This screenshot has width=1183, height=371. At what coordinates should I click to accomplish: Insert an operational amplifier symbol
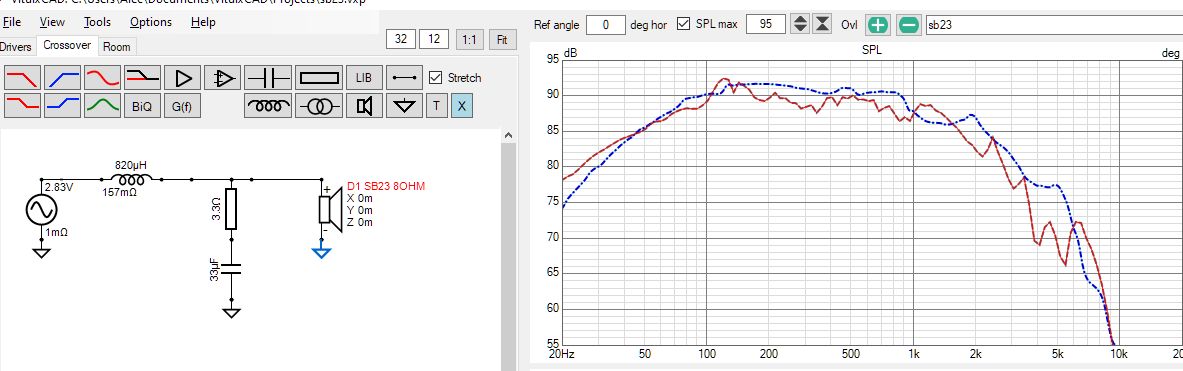223,78
